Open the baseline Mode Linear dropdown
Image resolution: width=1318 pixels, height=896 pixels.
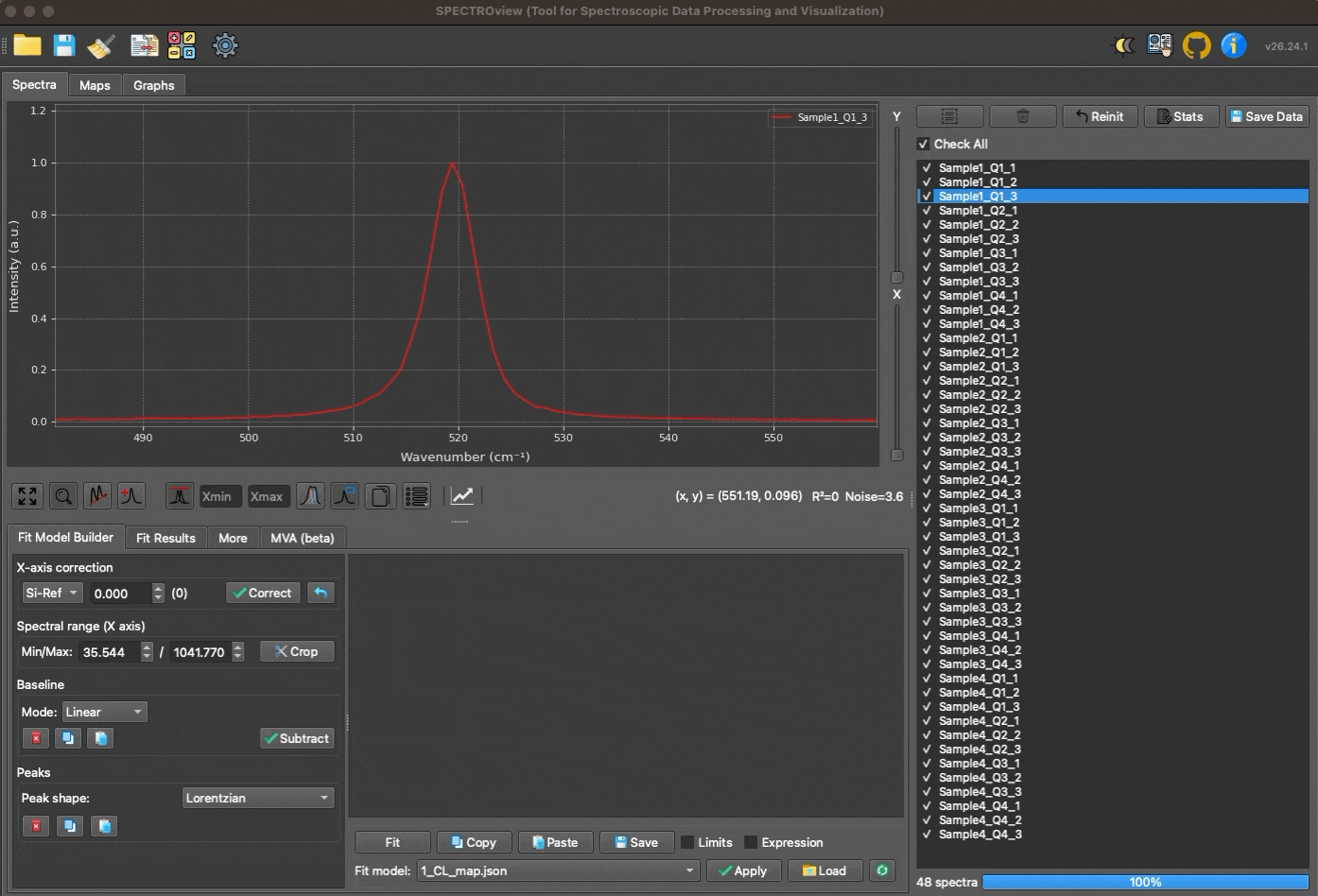[105, 712]
